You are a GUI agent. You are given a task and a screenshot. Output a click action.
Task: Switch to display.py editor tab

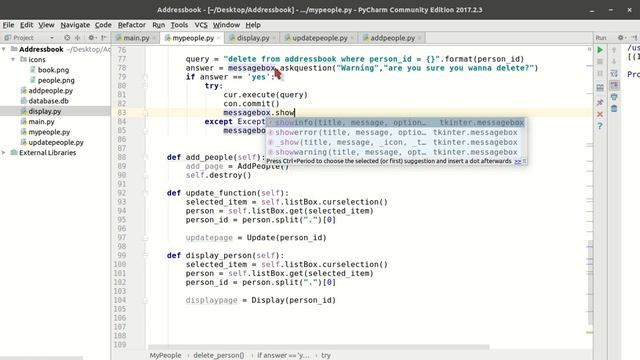[x=253, y=38]
